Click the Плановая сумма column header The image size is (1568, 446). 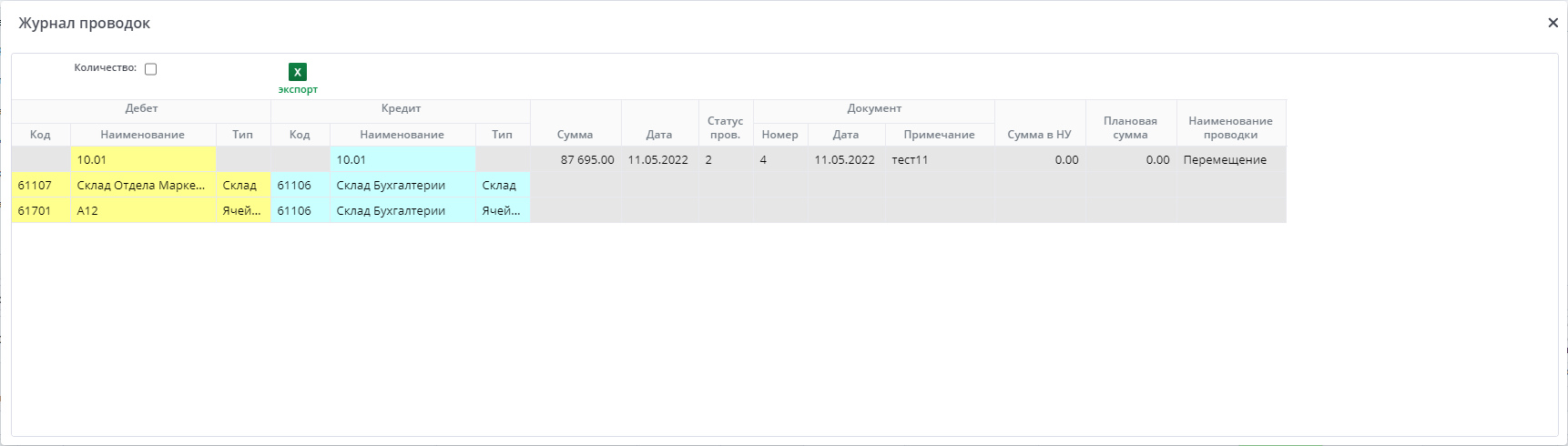[1130, 127]
